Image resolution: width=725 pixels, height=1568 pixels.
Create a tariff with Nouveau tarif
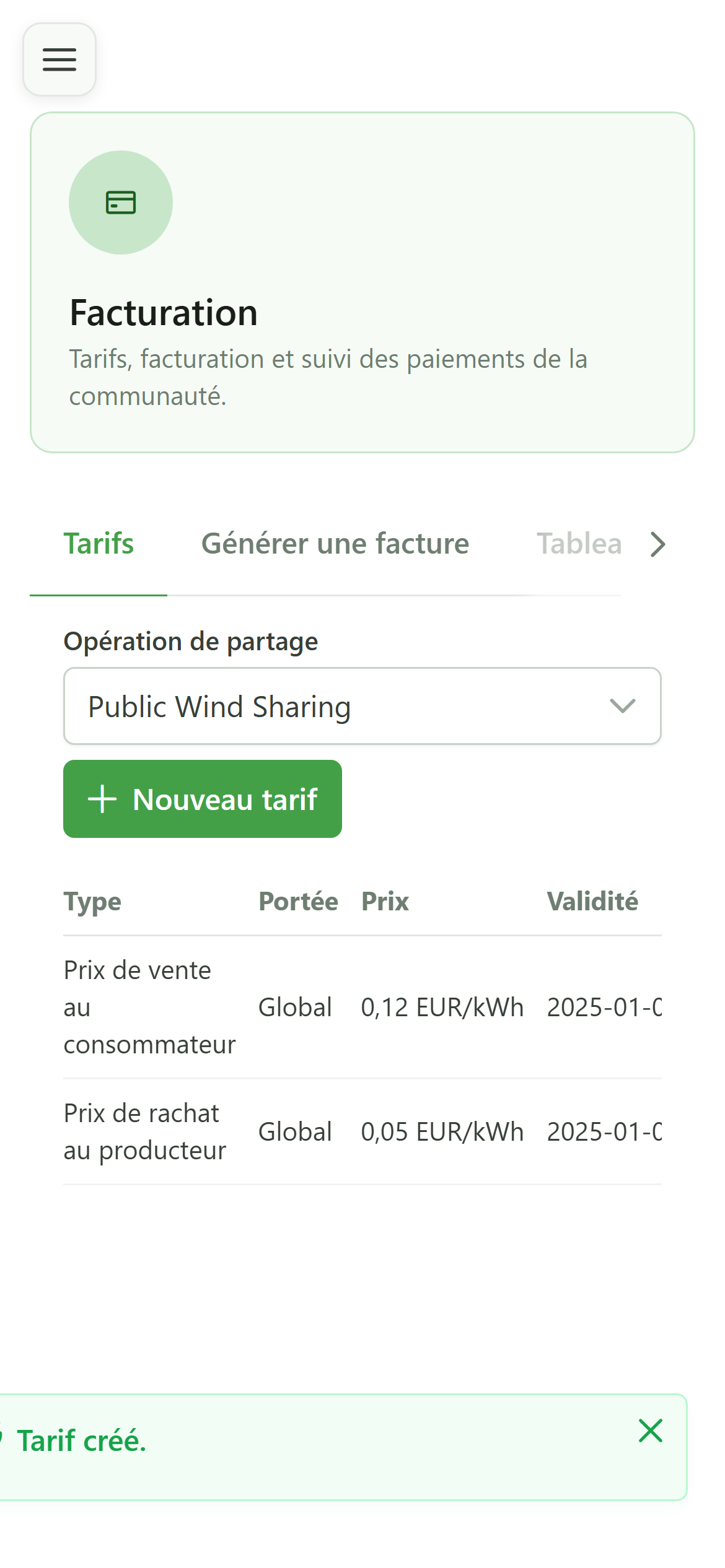point(203,799)
